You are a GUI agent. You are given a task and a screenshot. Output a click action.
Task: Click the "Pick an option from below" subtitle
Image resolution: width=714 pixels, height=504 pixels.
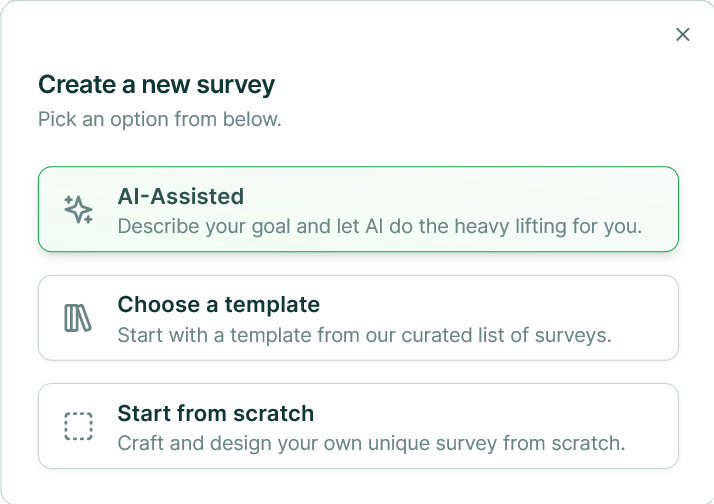[160, 120]
